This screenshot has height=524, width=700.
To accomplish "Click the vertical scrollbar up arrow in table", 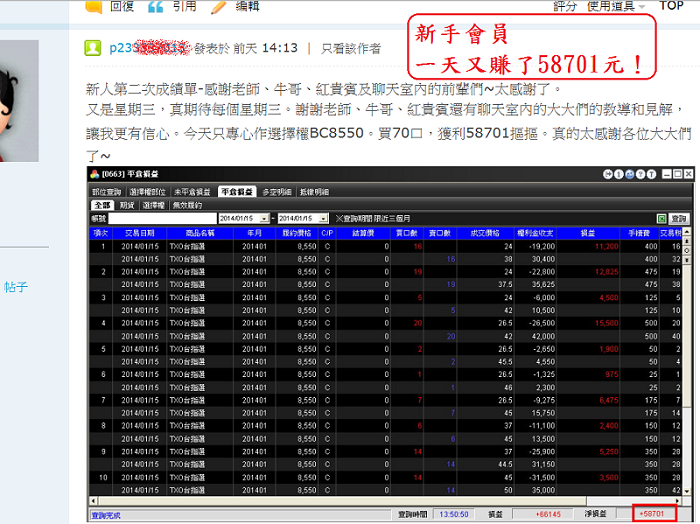I will click(687, 231).
